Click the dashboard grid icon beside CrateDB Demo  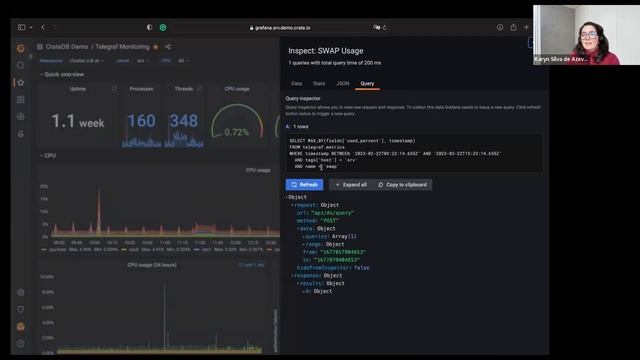pyautogui.click(x=40, y=47)
